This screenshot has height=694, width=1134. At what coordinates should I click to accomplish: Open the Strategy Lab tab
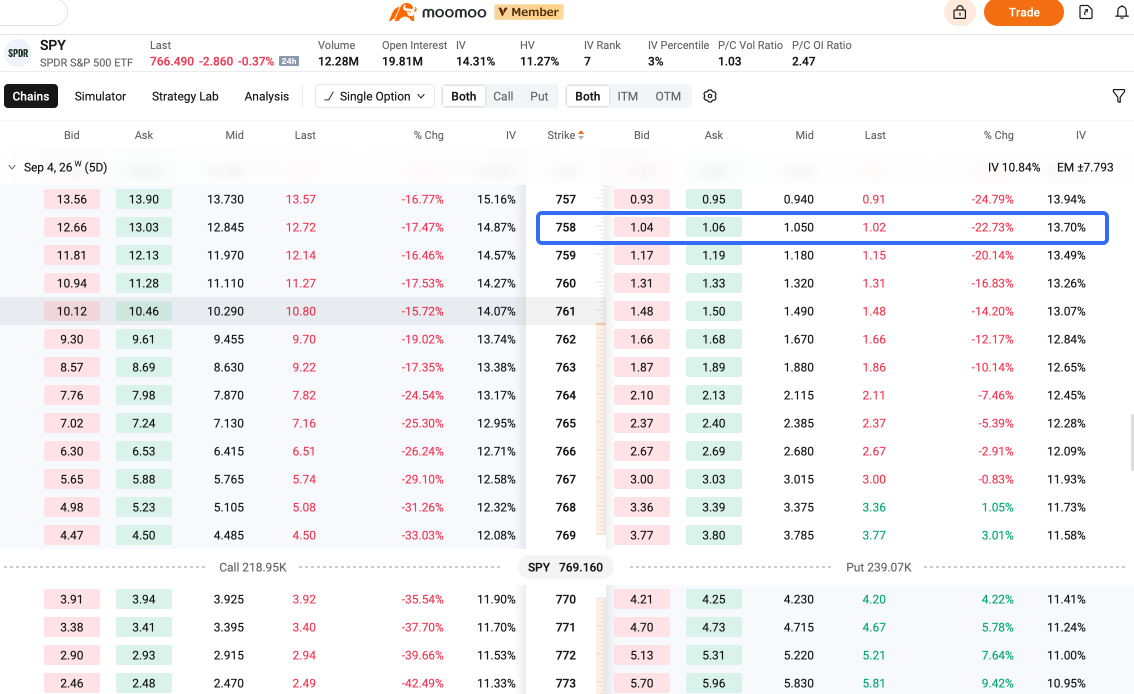click(184, 96)
